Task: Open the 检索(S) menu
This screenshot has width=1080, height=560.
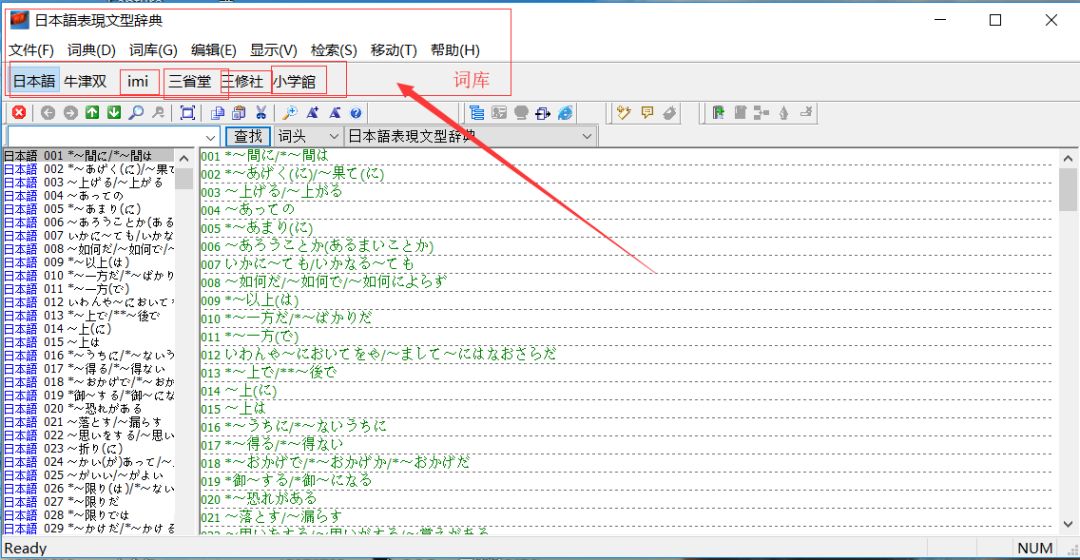Action: pos(333,50)
